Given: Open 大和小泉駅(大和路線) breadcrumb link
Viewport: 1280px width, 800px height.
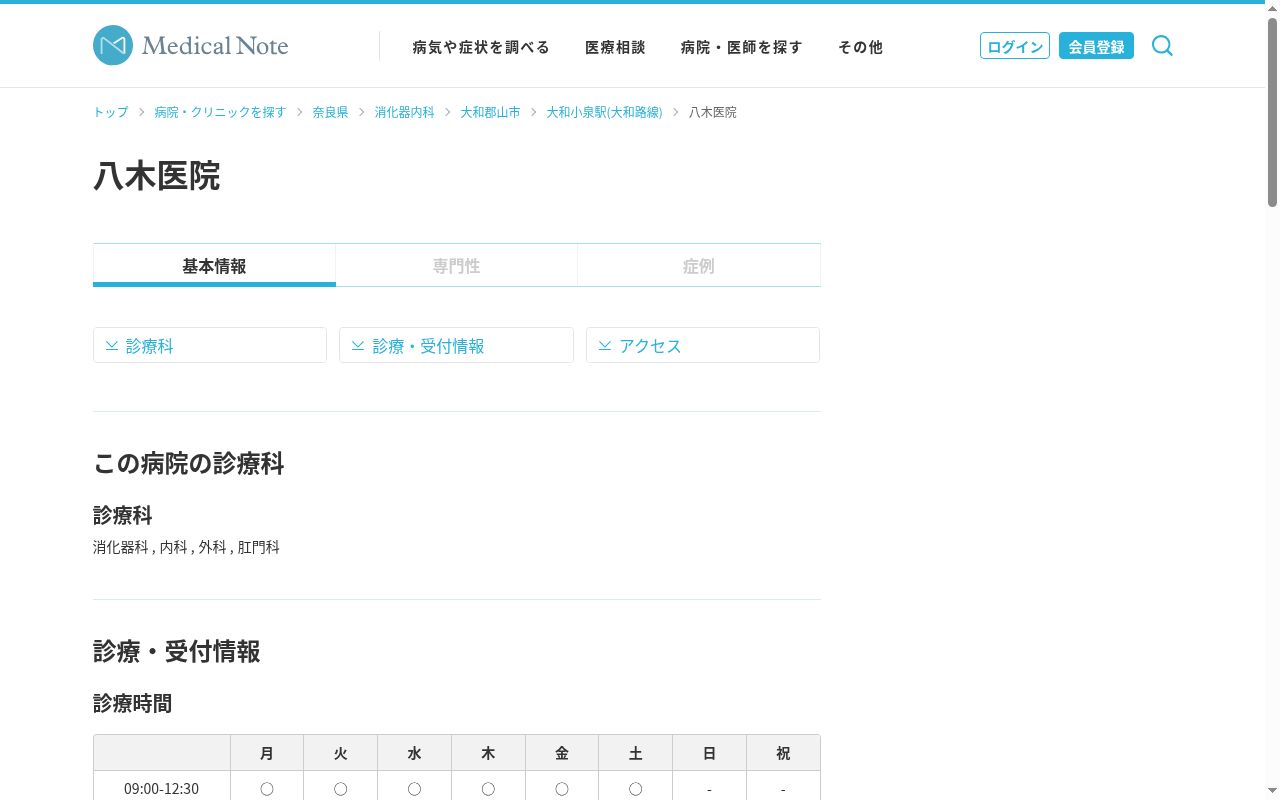Looking at the screenshot, I should [604, 112].
